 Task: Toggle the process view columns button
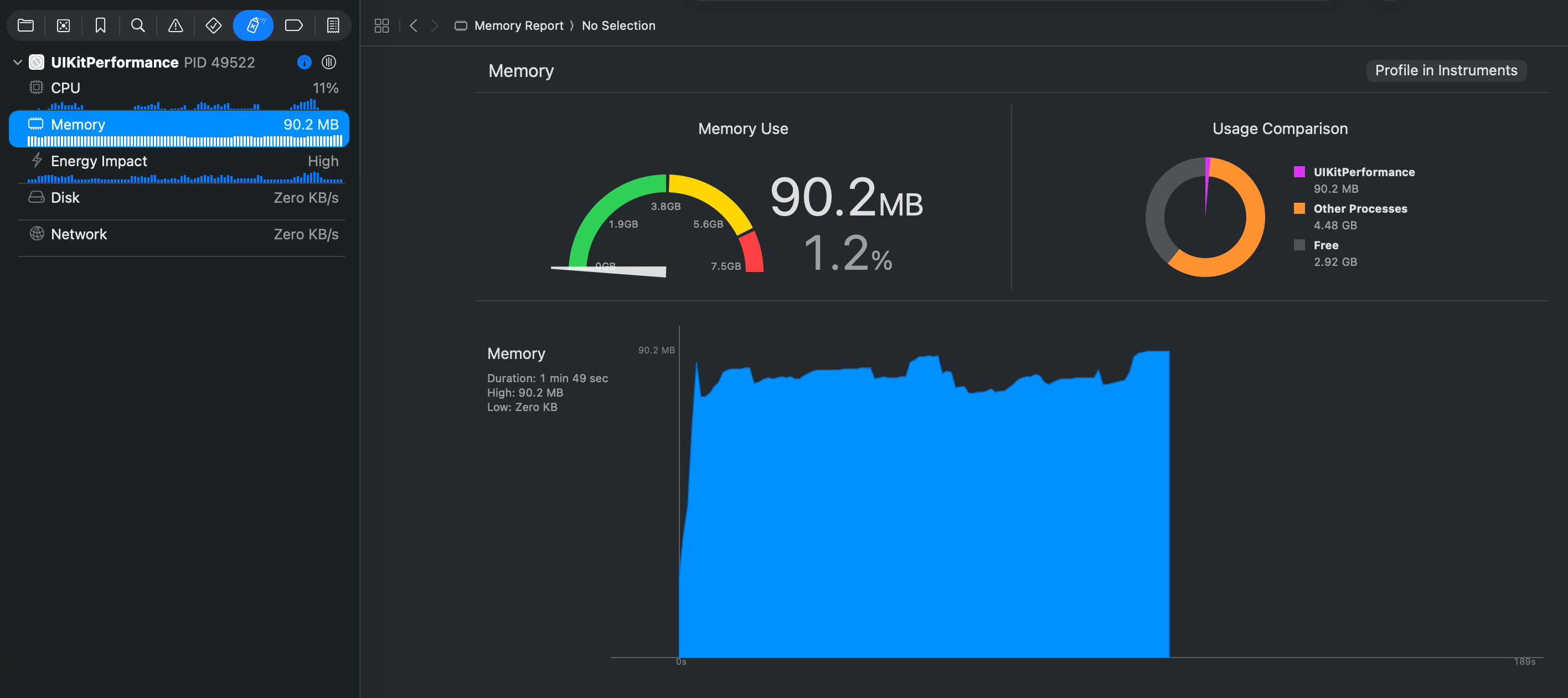click(329, 62)
